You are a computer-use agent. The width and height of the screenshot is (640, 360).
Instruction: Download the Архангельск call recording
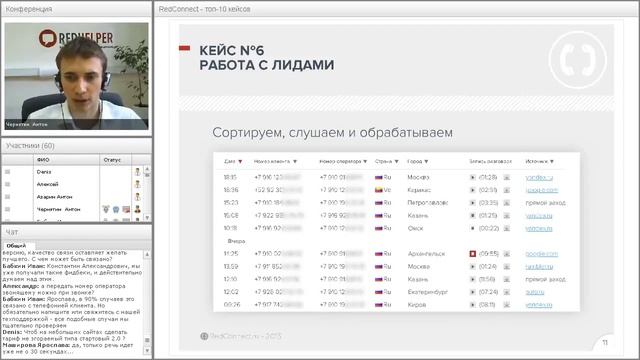pyautogui.click(x=507, y=254)
